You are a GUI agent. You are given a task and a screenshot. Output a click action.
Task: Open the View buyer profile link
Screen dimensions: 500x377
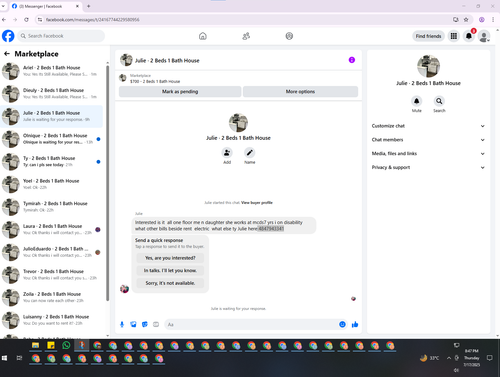(x=257, y=203)
